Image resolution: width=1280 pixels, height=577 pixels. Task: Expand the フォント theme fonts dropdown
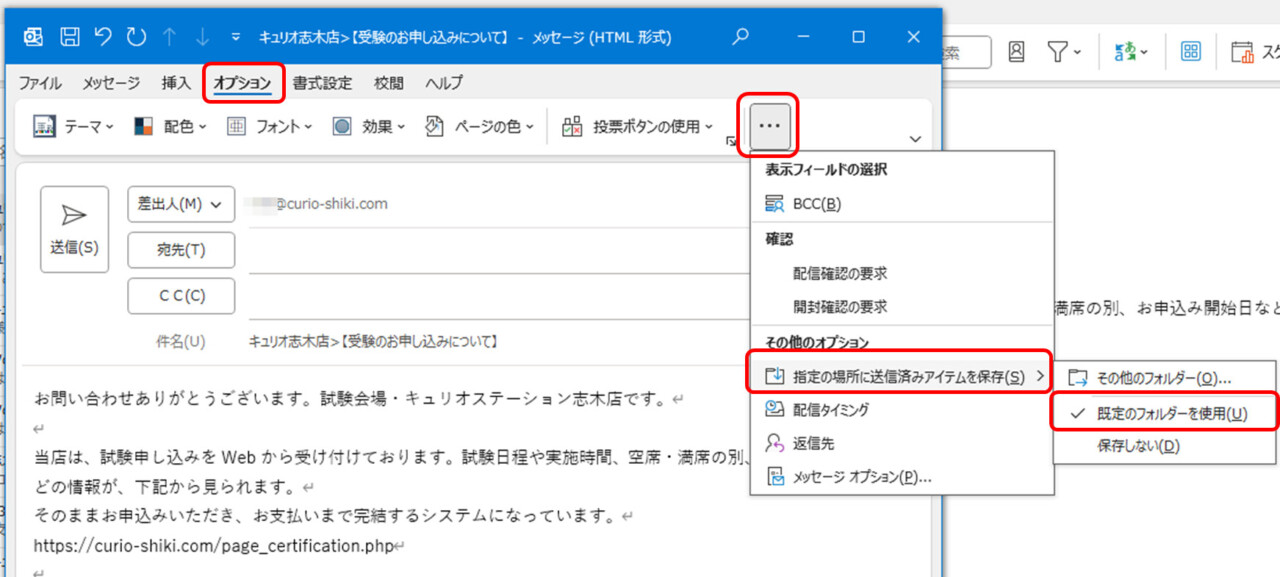tap(269, 127)
